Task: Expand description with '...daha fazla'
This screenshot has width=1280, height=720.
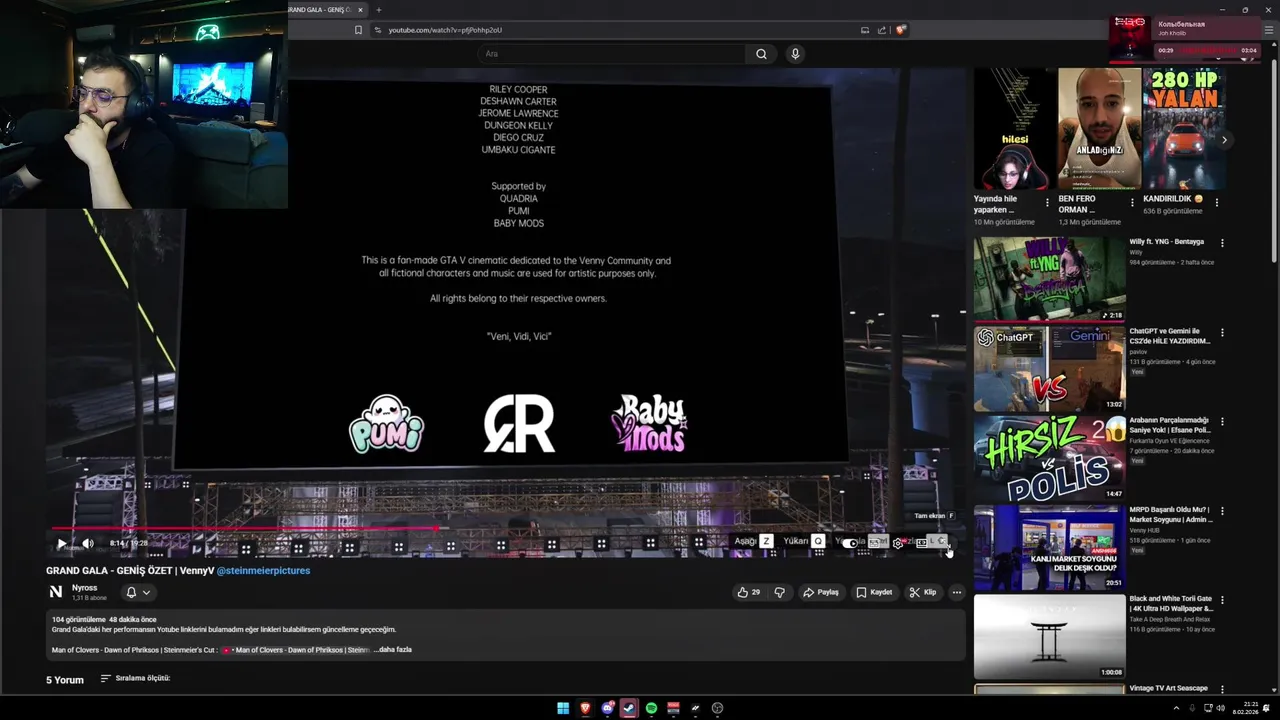Action: pyautogui.click(x=393, y=650)
